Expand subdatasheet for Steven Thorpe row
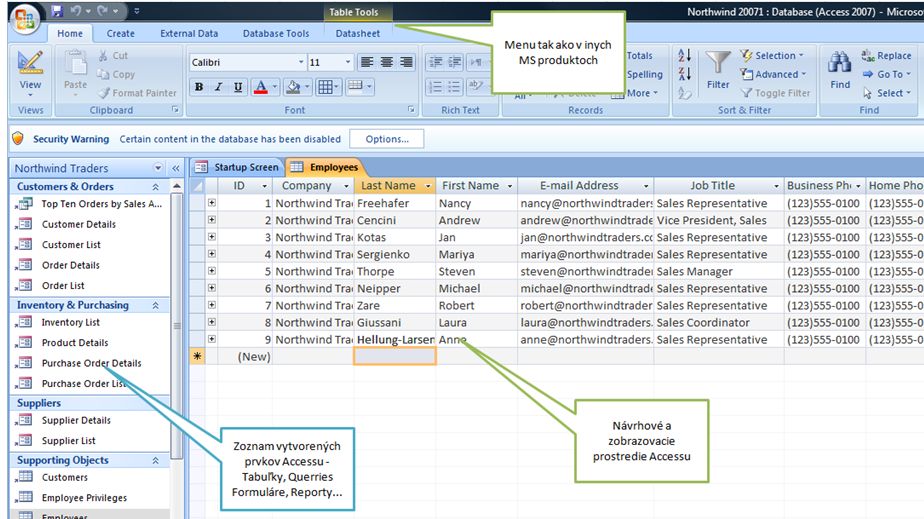 (212, 271)
